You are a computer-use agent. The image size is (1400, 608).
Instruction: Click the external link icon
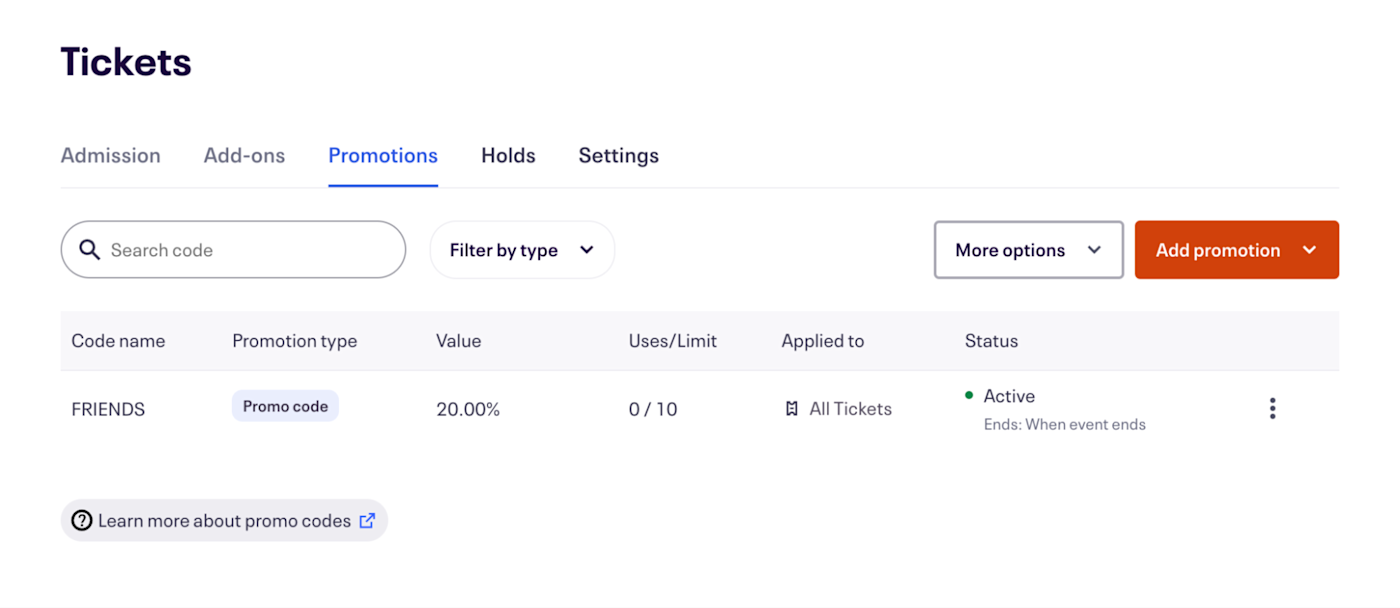(x=367, y=521)
